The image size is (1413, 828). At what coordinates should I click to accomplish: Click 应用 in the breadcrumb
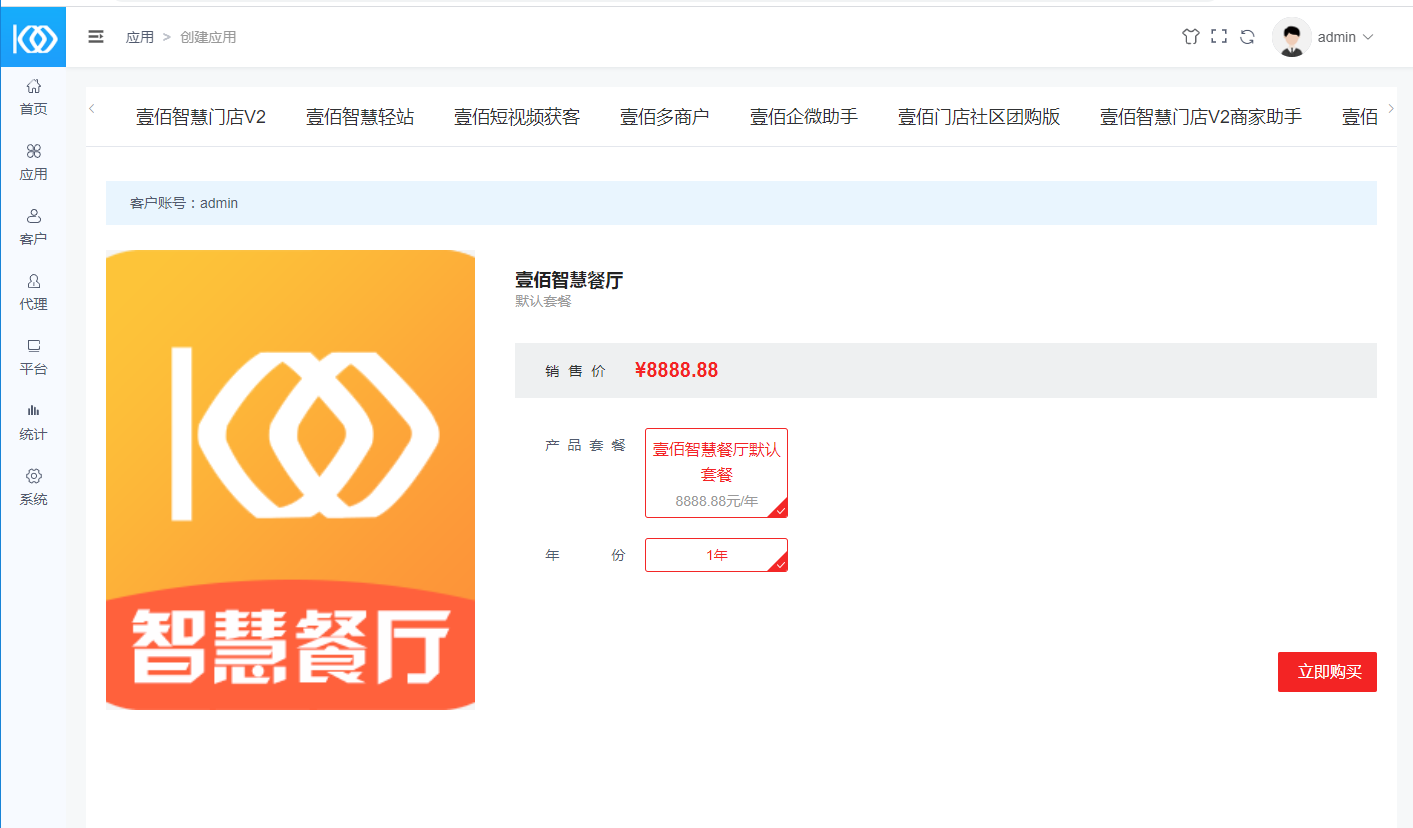[140, 37]
